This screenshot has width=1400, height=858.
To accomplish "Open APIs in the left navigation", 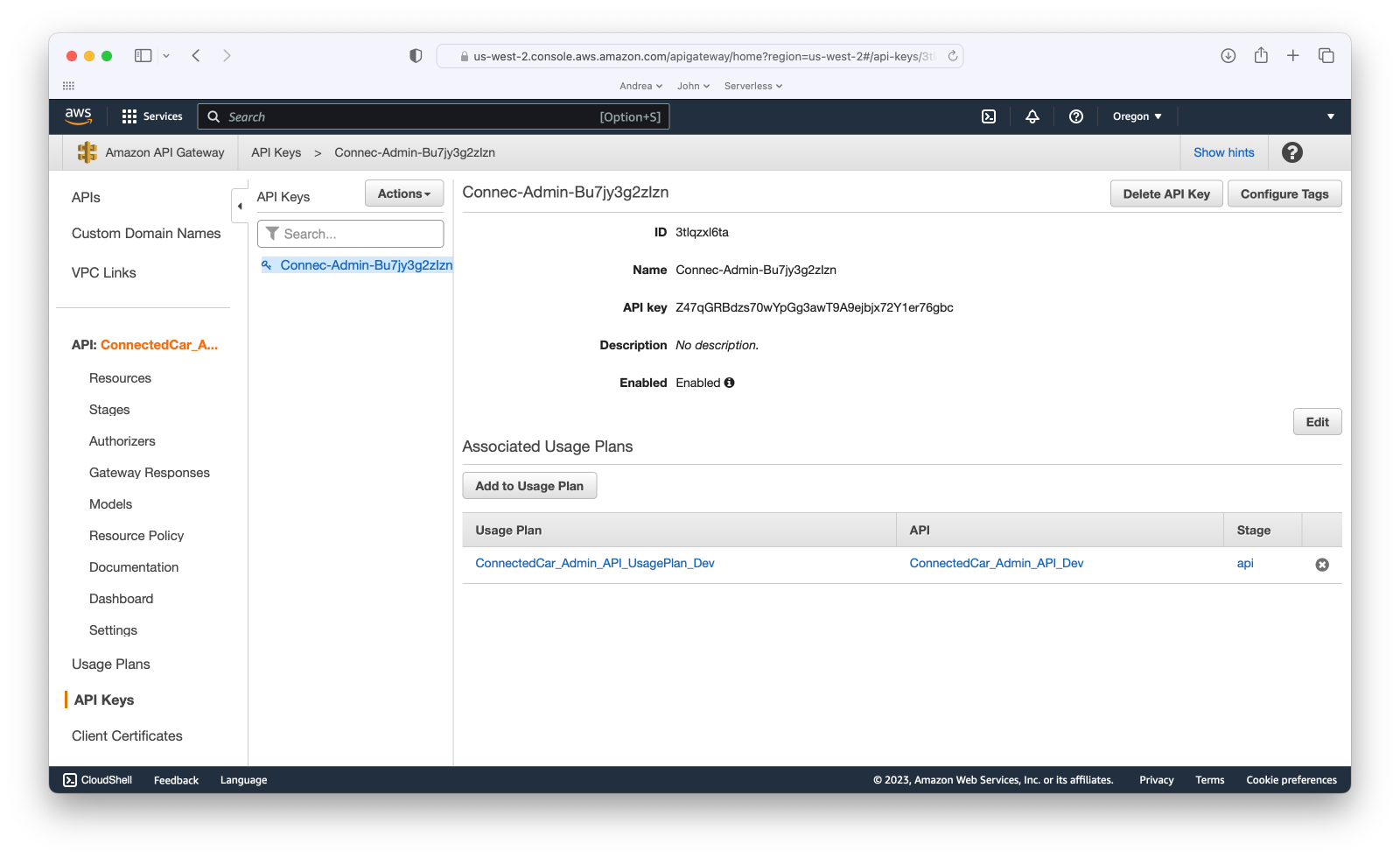I will pos(86,198).
